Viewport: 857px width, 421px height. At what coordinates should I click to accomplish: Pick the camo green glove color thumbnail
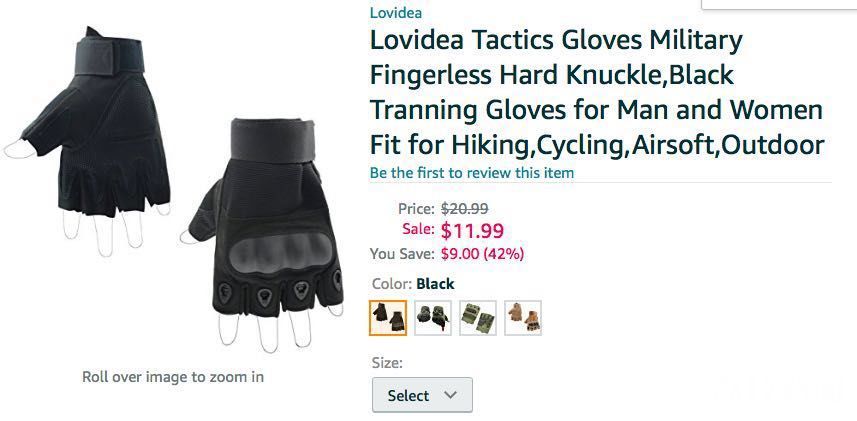[x=478, y=318]
